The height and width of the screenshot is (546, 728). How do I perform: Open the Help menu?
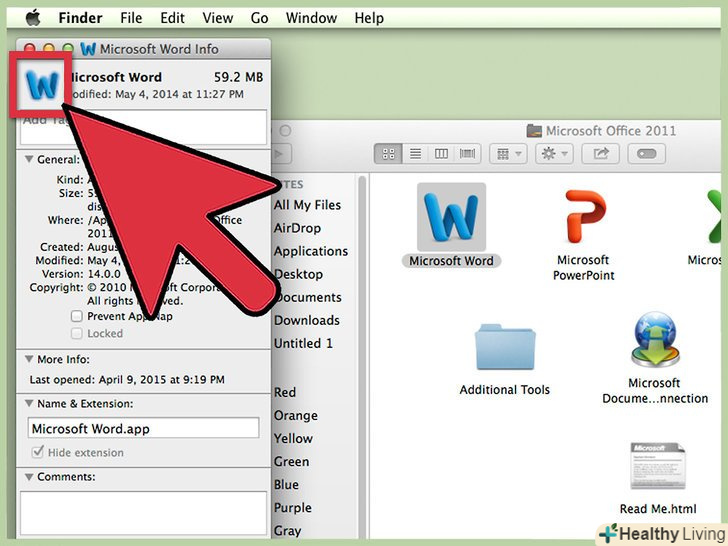[x=369, y=18]
